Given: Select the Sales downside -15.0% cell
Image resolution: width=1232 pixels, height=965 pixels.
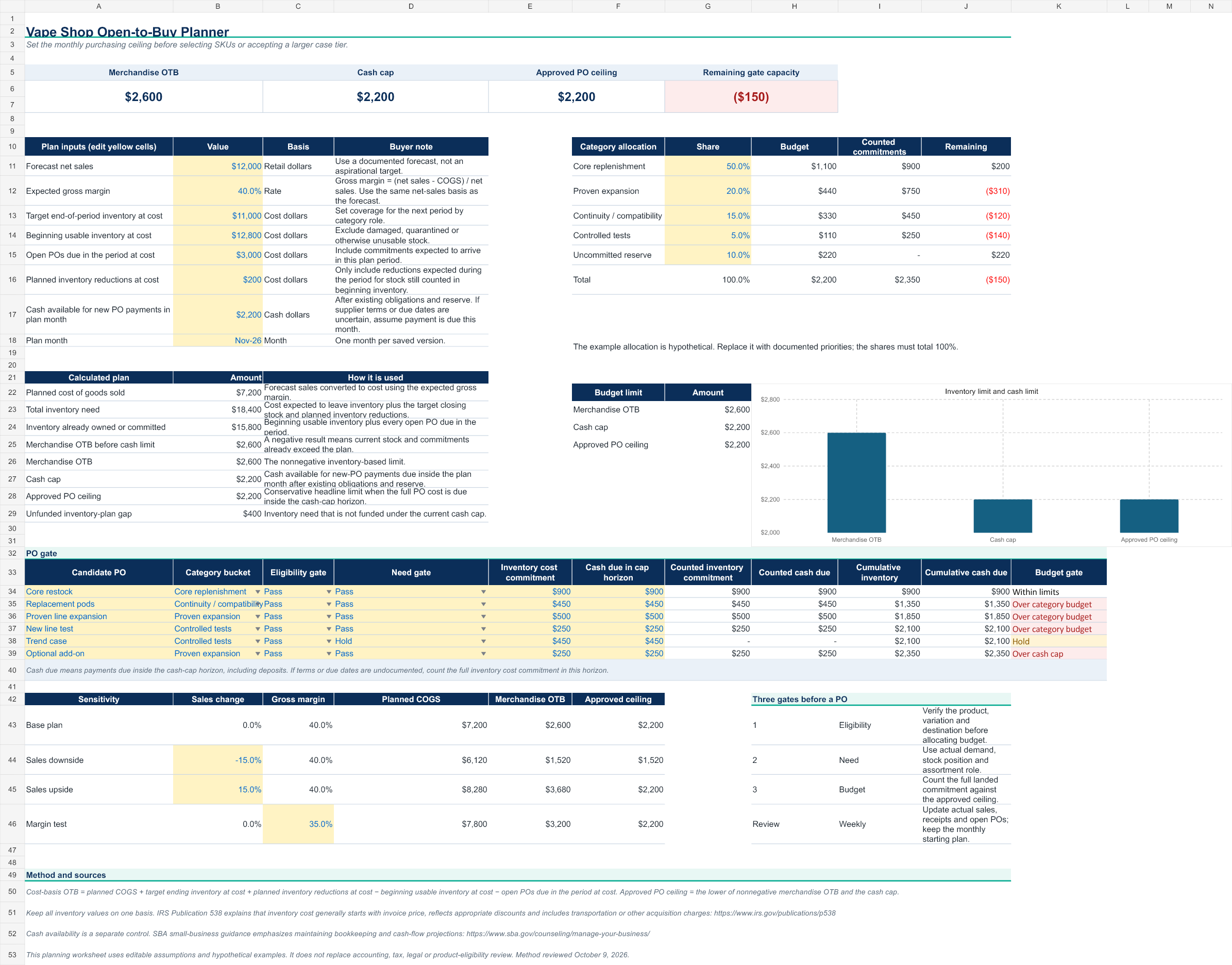Looking at the screenshot, I should click(x=217, y=760).
